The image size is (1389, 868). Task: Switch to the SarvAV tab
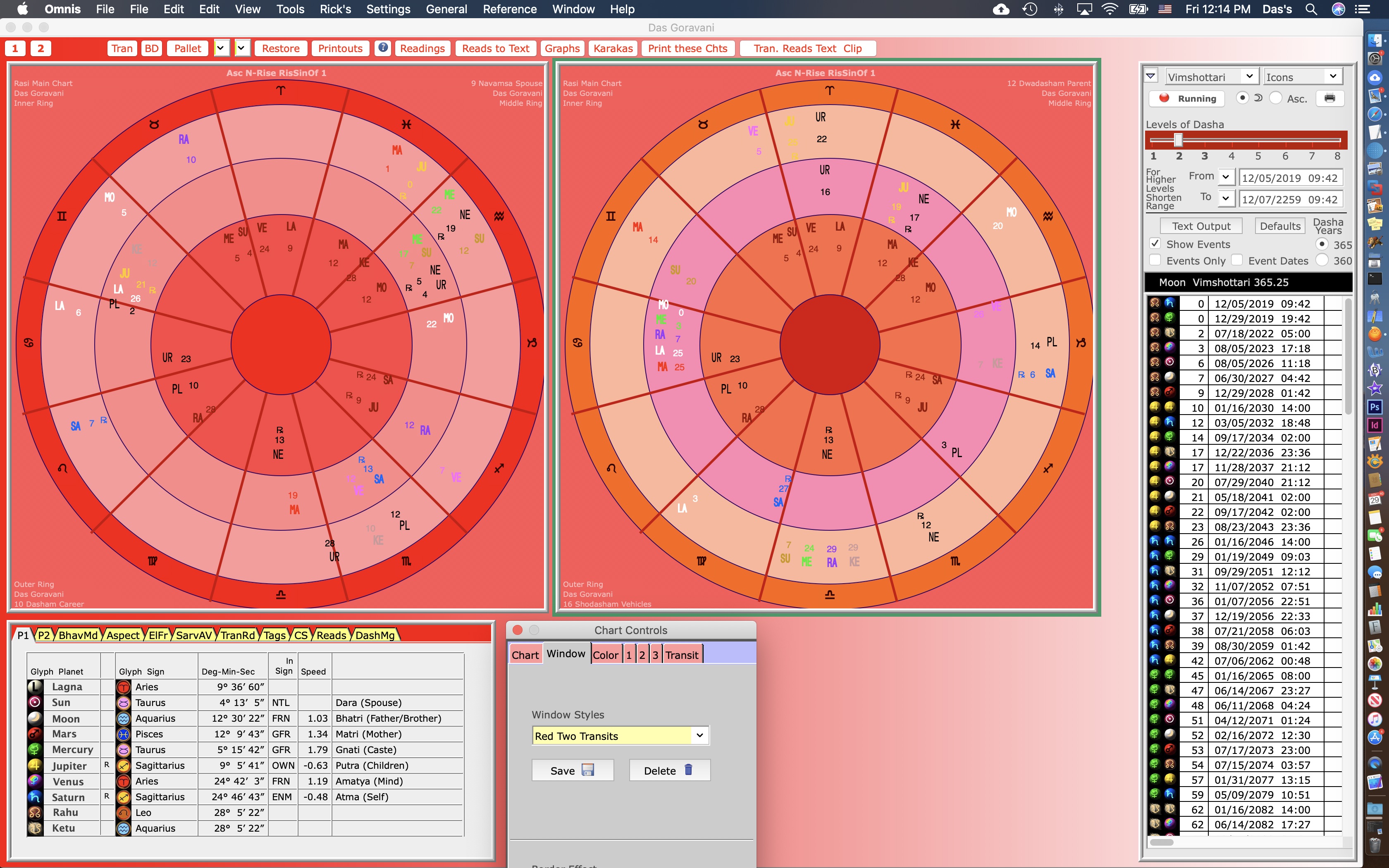tap(193, 635)
